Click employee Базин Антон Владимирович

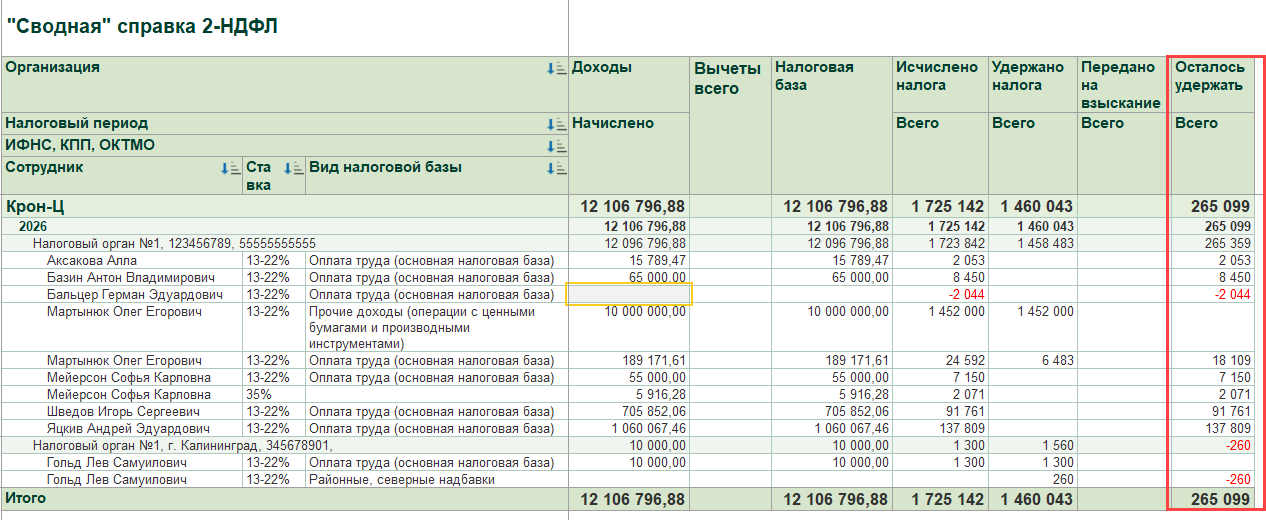[x=131, y=277]
